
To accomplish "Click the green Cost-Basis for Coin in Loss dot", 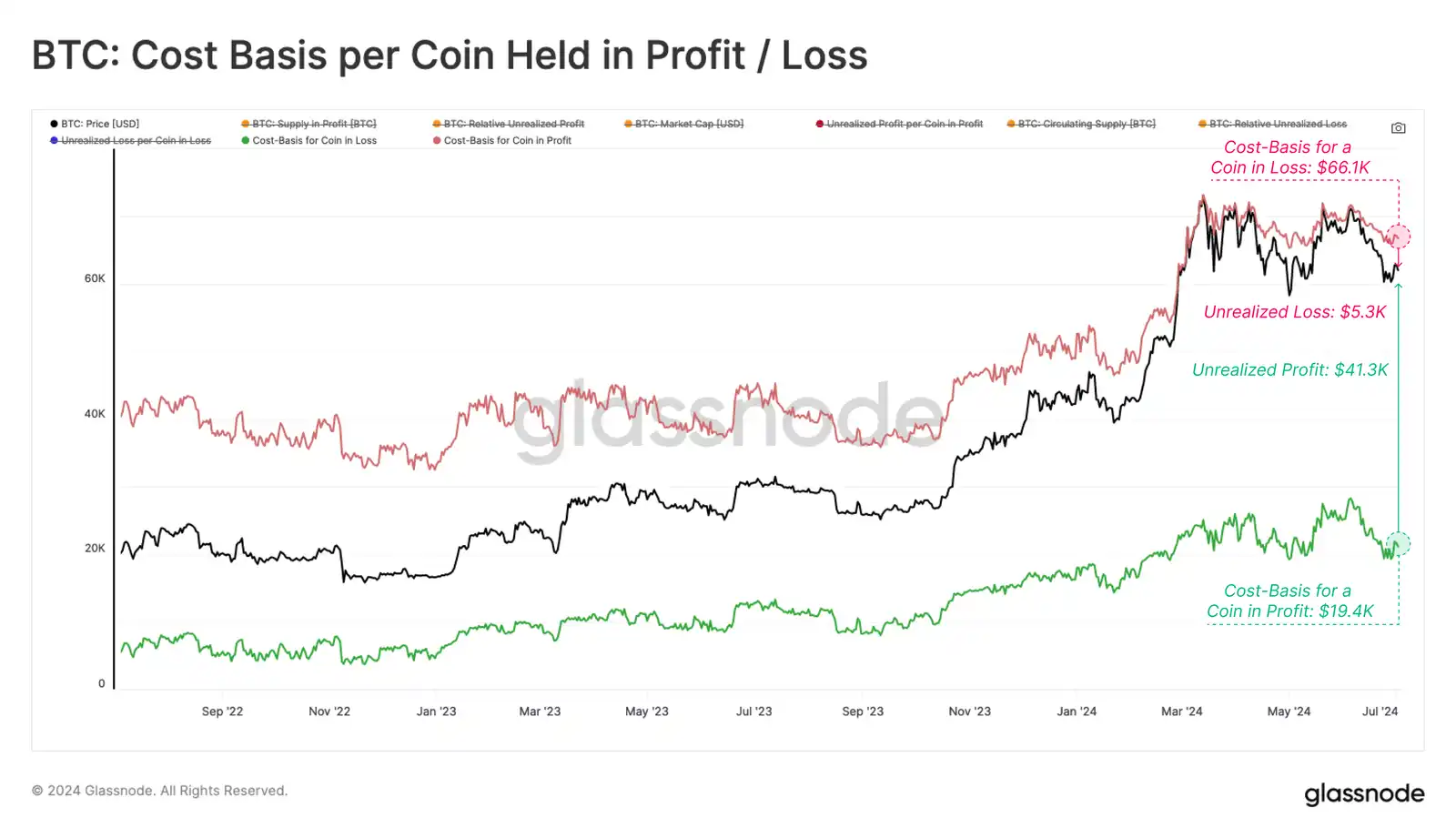I will 246,140.
